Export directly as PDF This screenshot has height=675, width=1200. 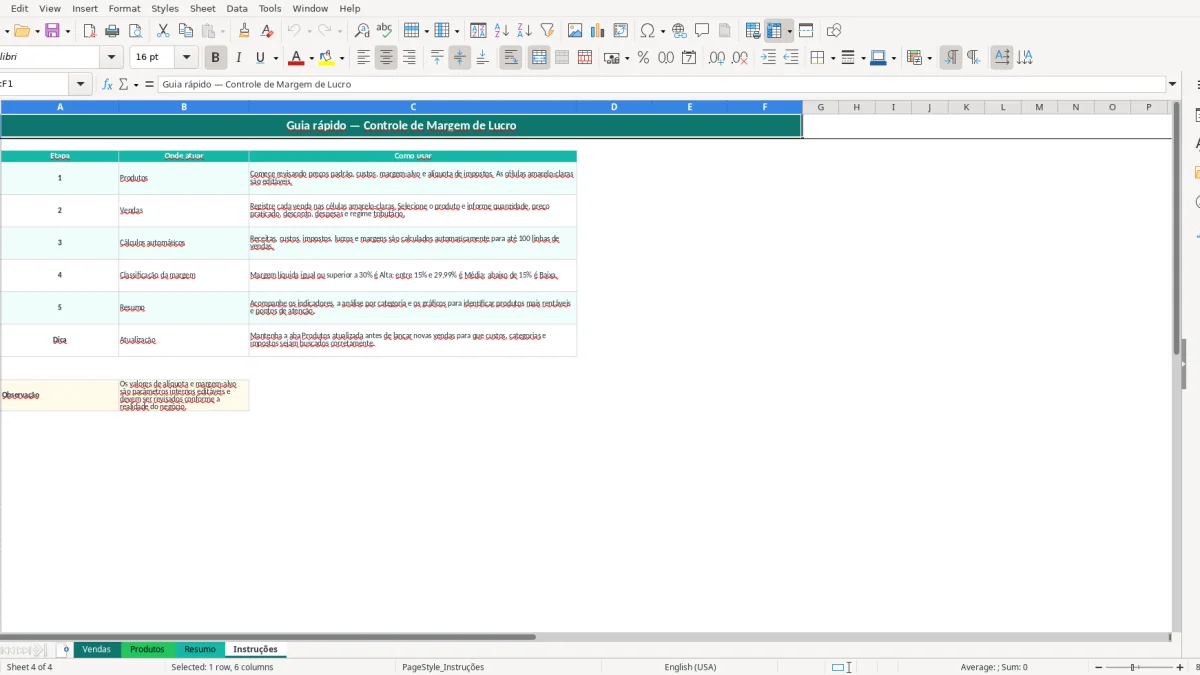[x=89, y=31]
